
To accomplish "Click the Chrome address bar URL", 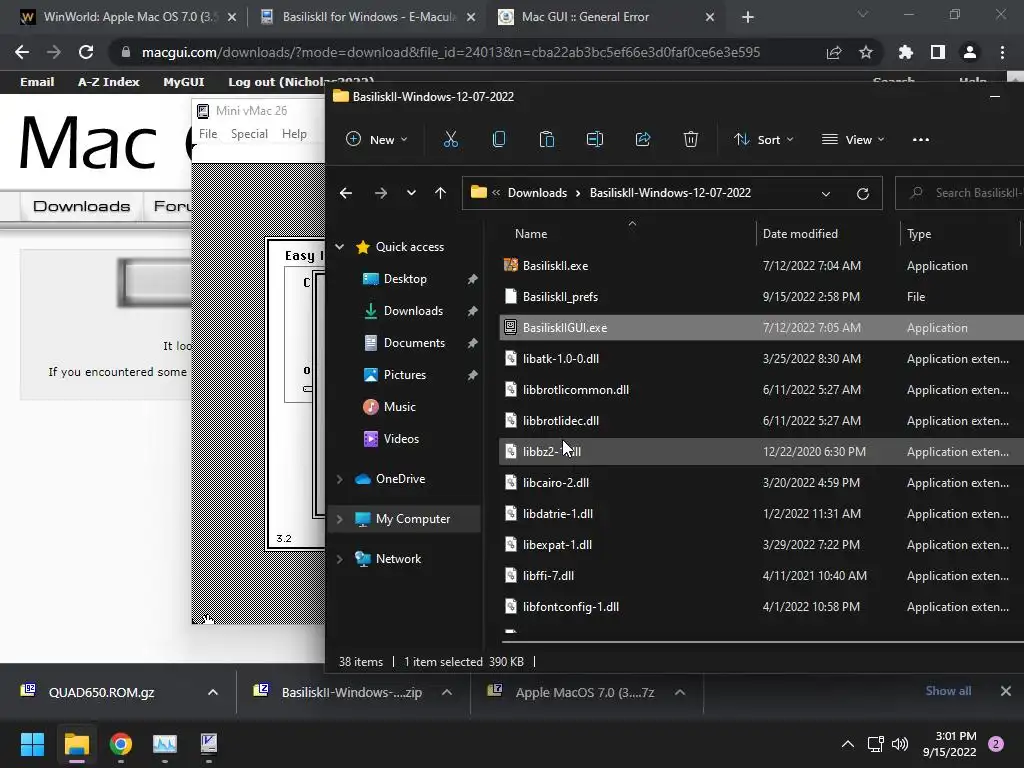I will click(x=451, y=52).
